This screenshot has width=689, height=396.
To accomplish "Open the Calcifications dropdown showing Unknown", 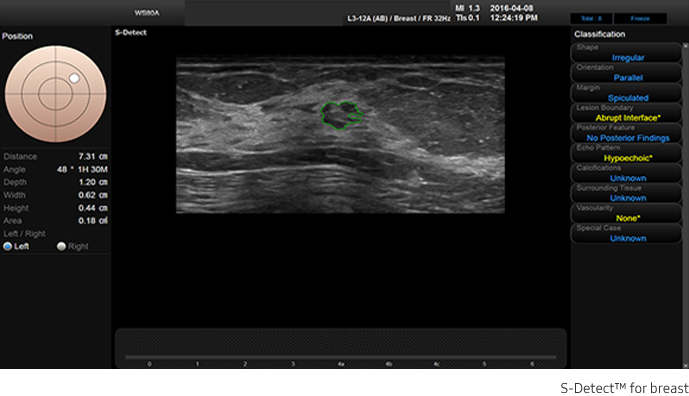I will (x=626, y=173).
